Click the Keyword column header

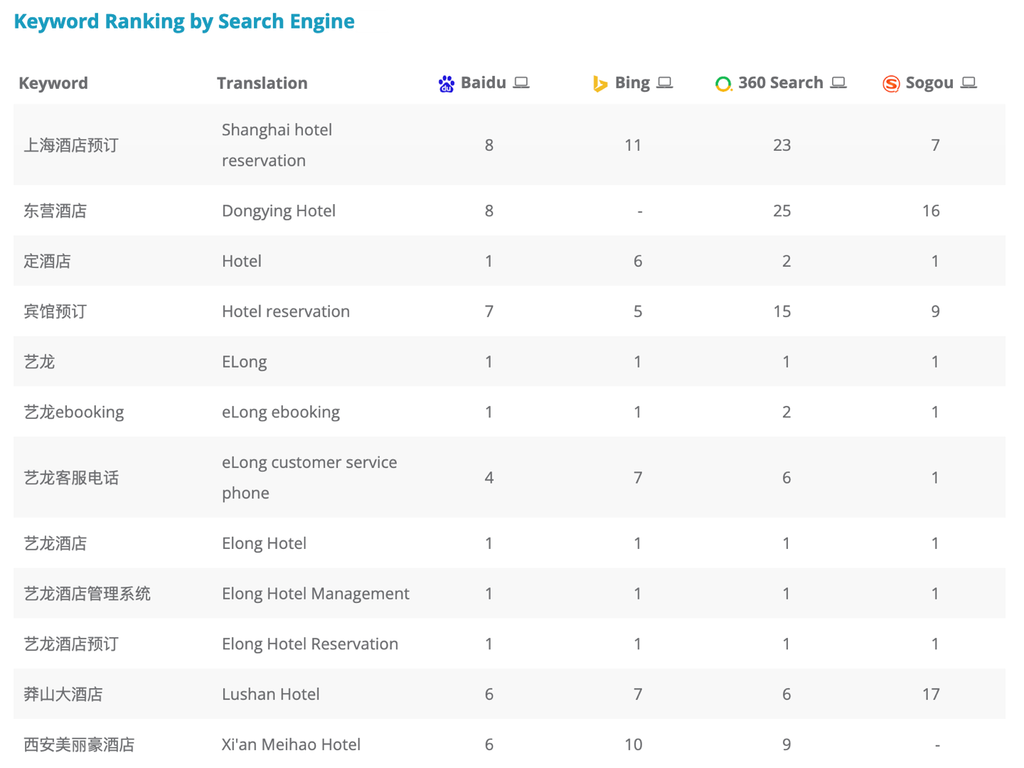(x=53, y=83)
